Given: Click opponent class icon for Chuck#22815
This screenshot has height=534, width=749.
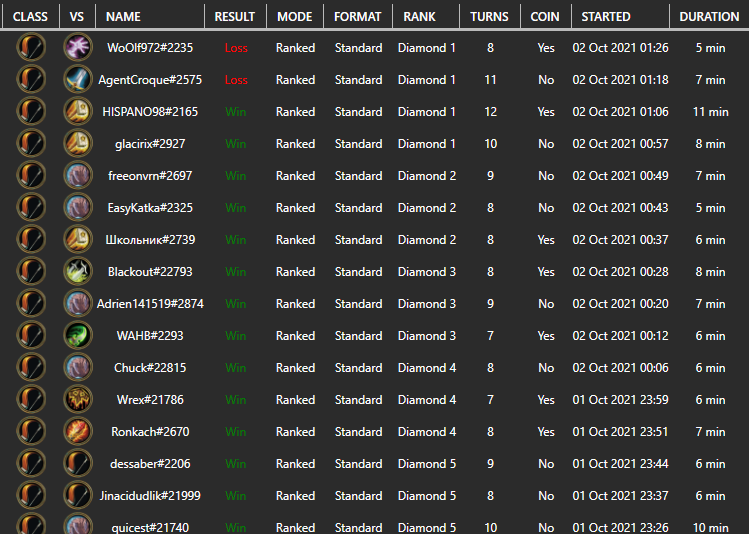Looking at the screenshot, I should point(77,367).
